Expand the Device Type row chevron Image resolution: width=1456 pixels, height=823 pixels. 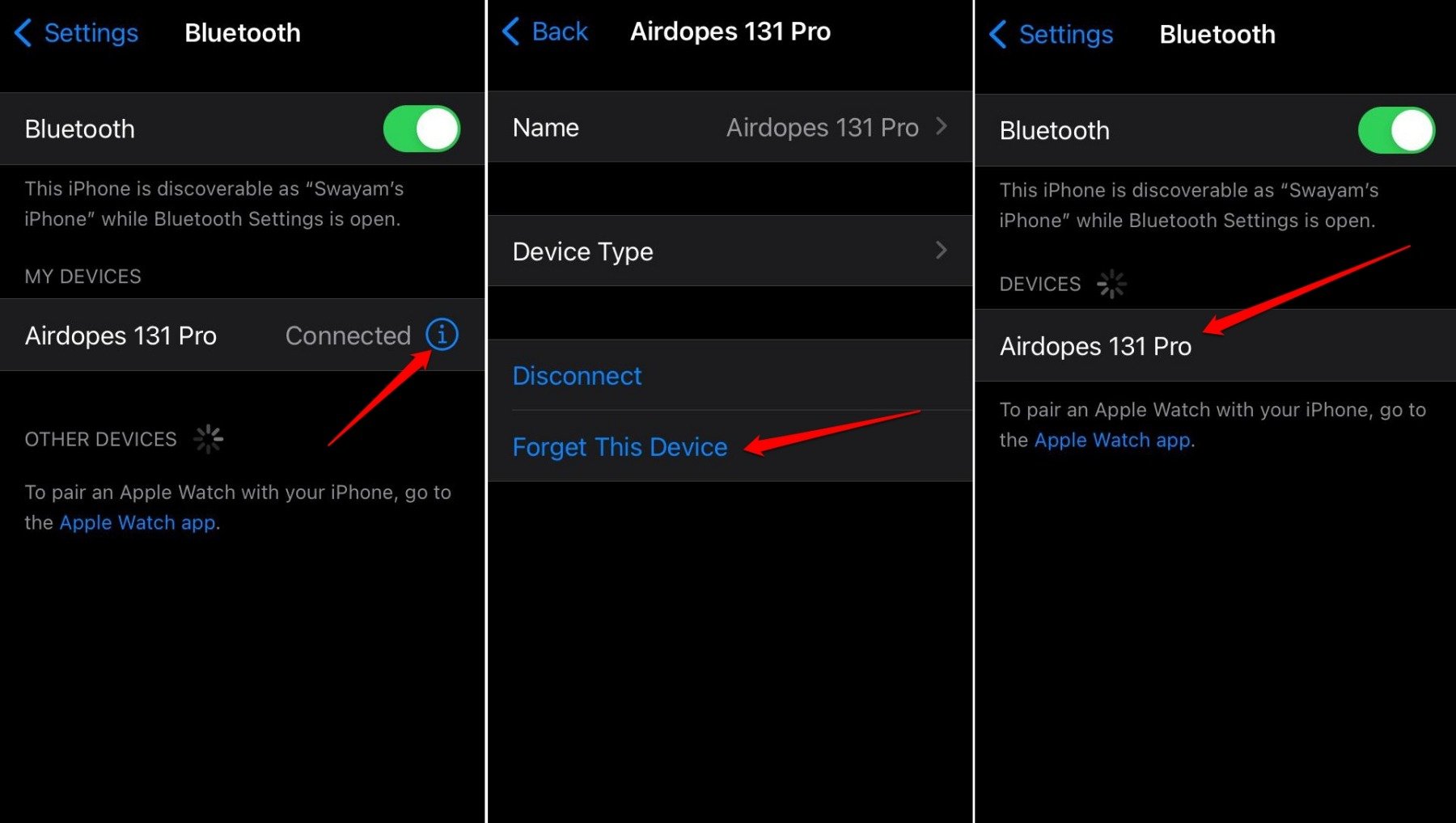pyautogui.click(x=942, y=251)
